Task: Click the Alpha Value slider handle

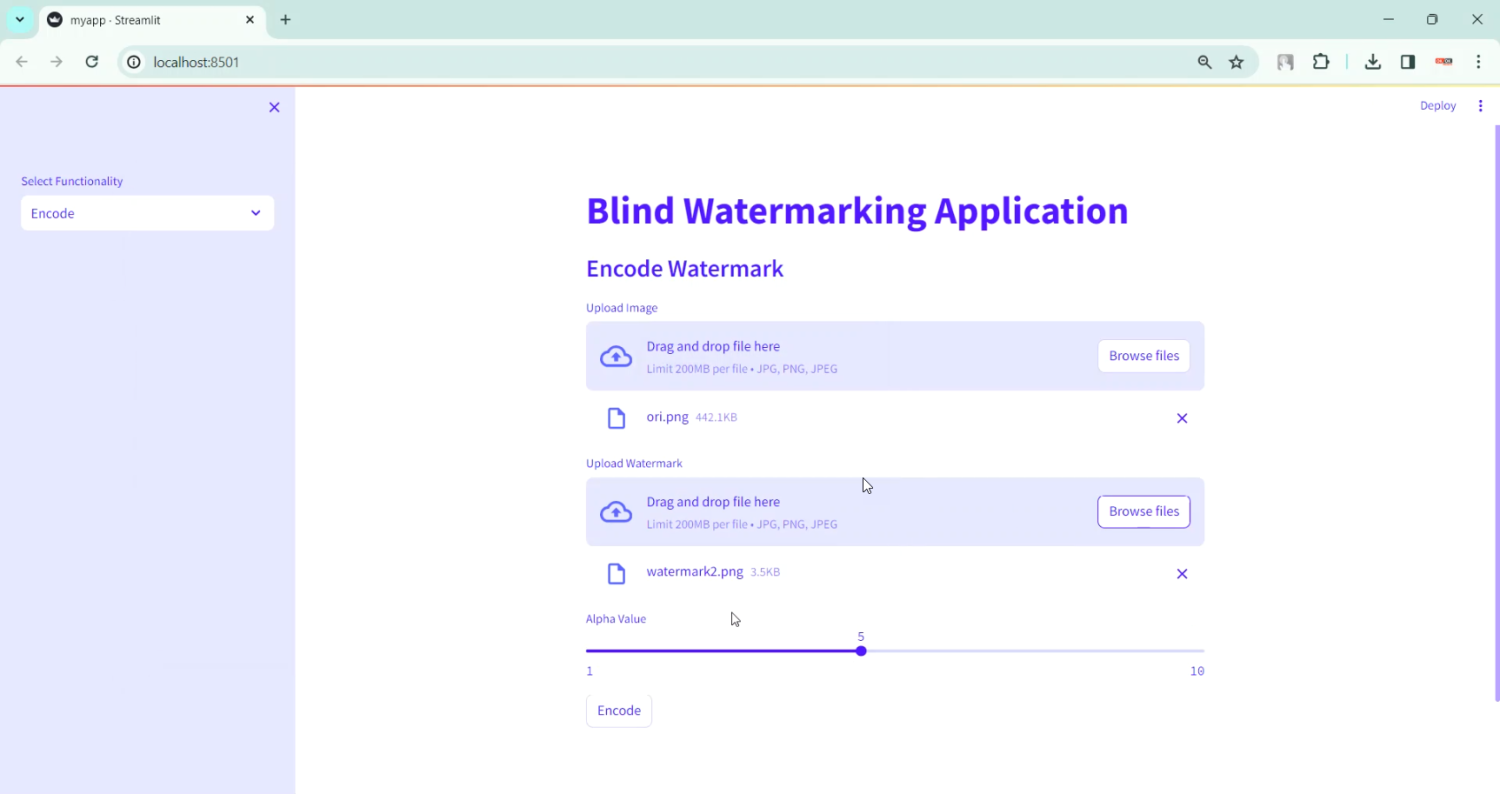Action: (861, 651)
